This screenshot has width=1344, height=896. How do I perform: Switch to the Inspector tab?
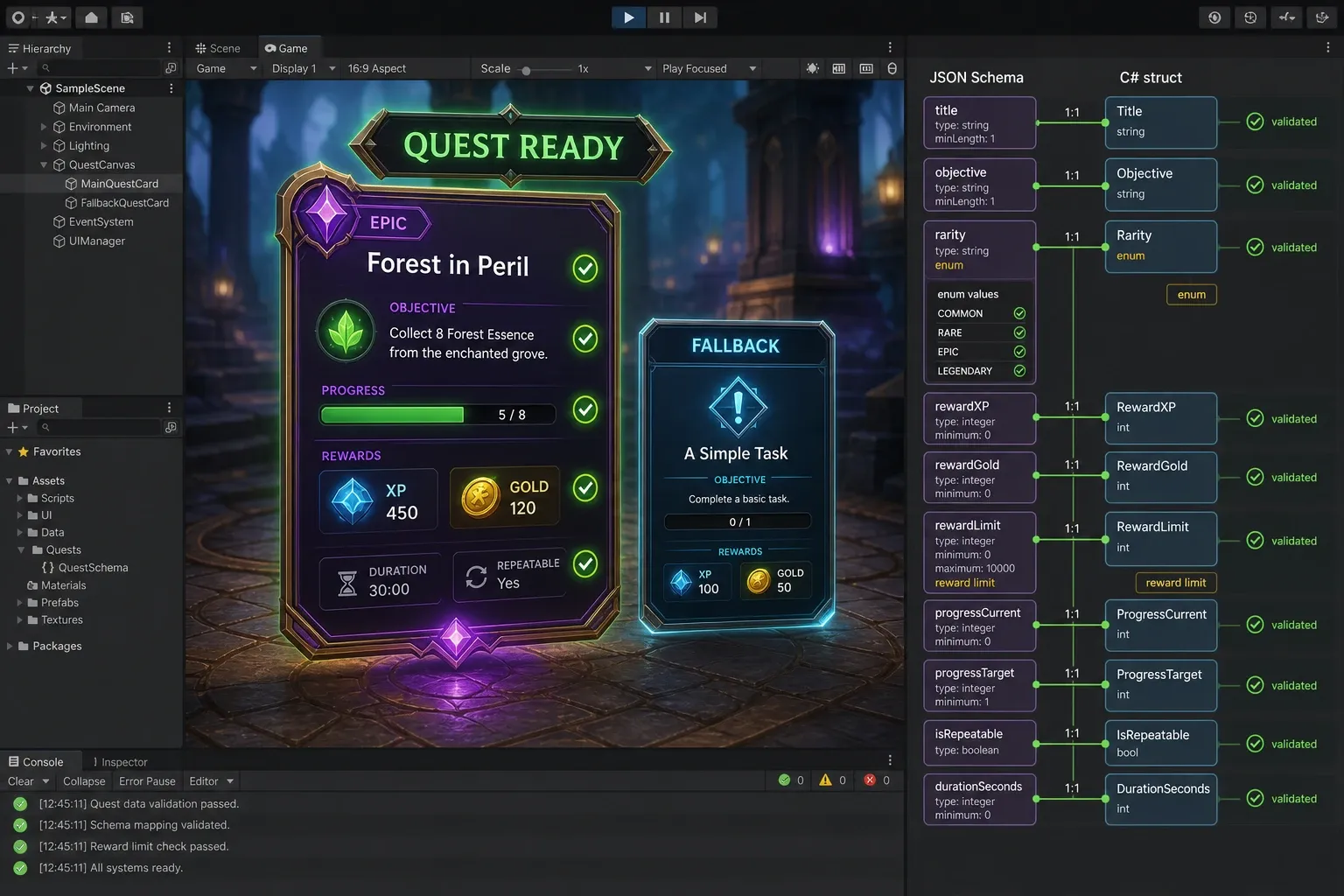coord(120,762)
